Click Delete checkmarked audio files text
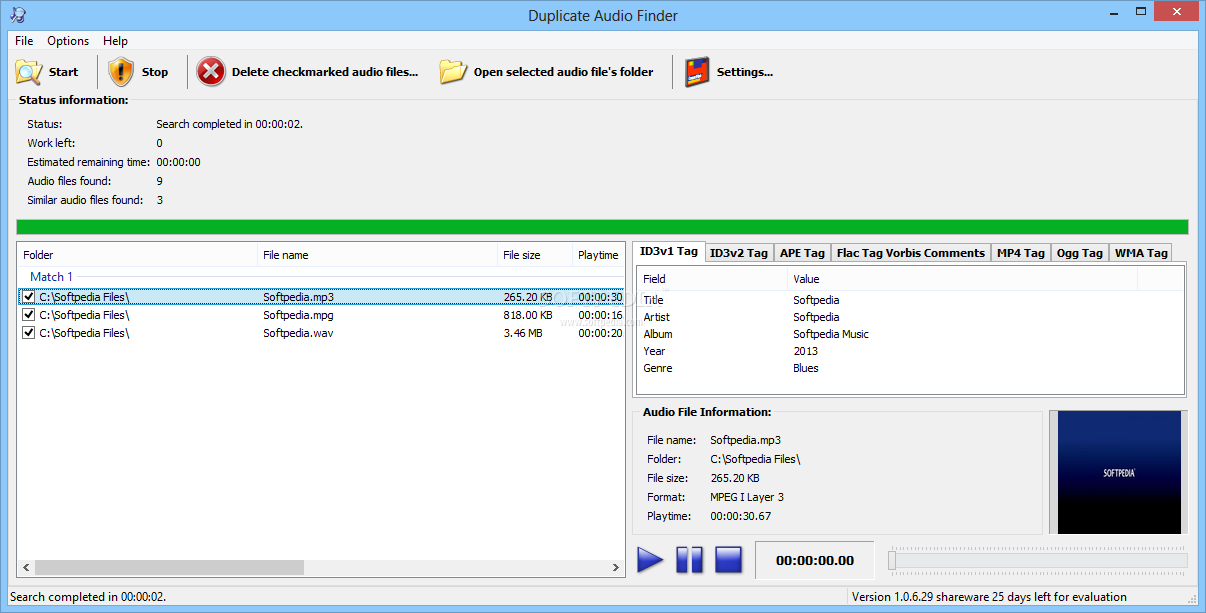The height and width of the screenshot is (613, 1206). (325, 72)
